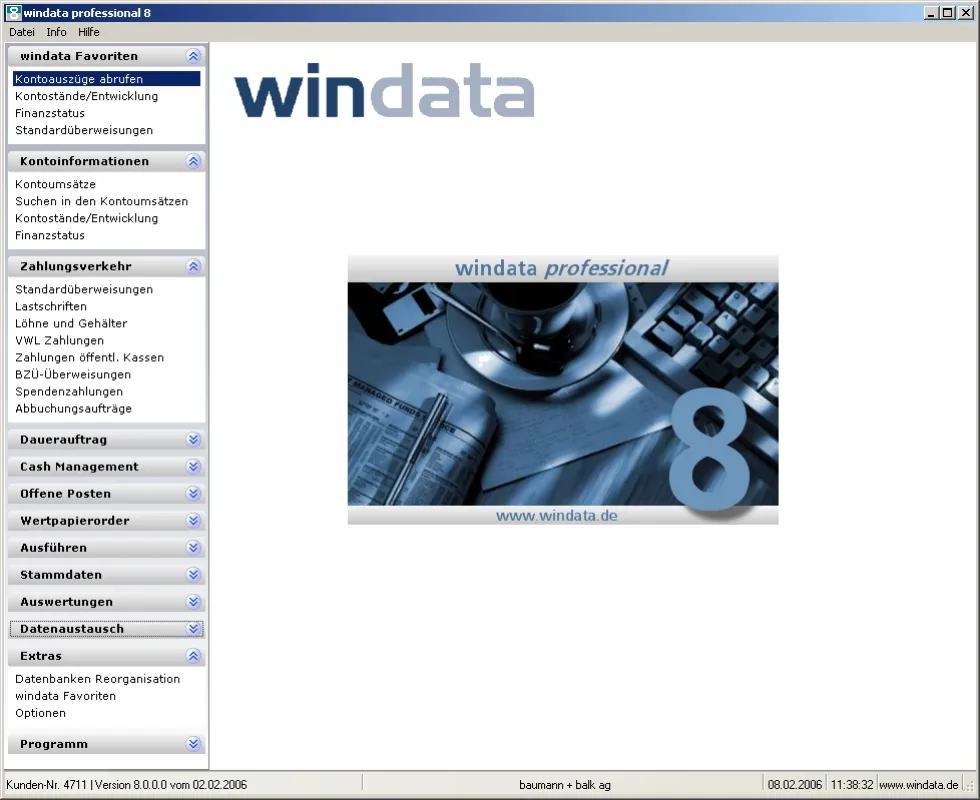Click the windata Favoriten panel header

pos(106,56)
